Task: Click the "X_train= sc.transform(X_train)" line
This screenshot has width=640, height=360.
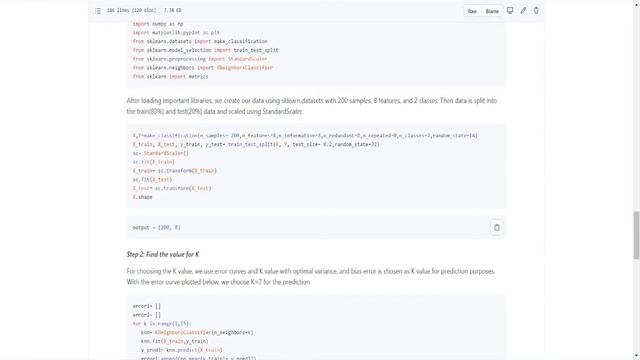Action: click(174, 171)
